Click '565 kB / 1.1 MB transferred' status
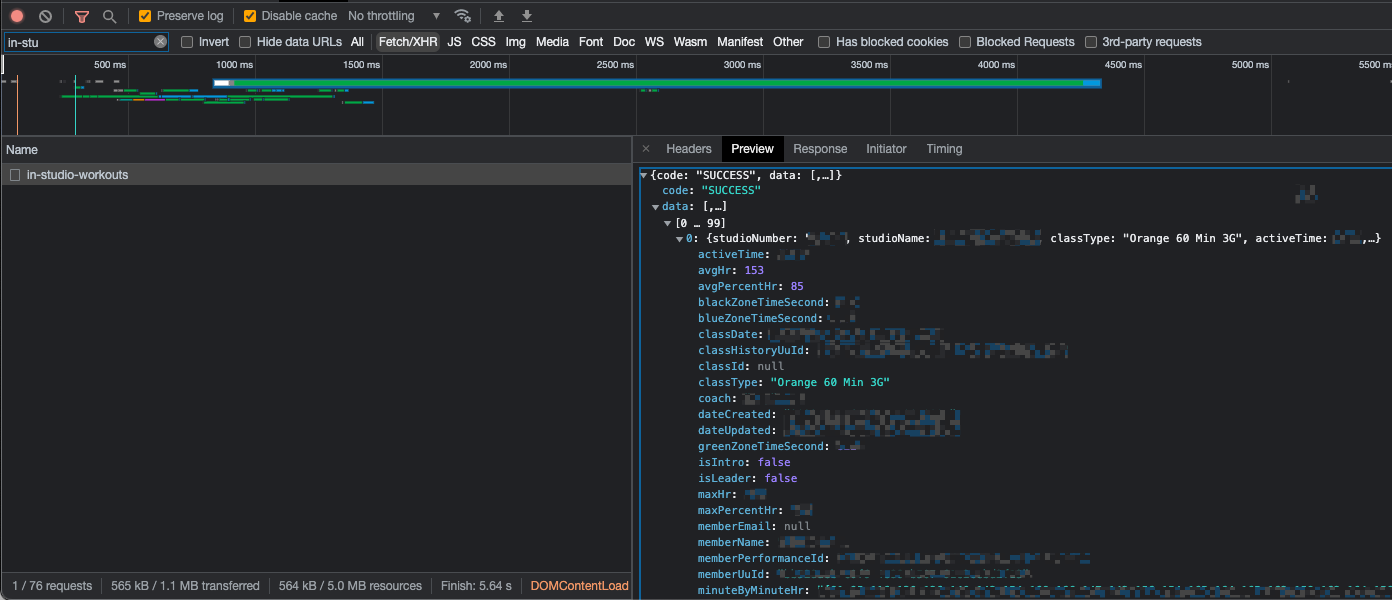The image size is (1392, 600). [185, 586]
